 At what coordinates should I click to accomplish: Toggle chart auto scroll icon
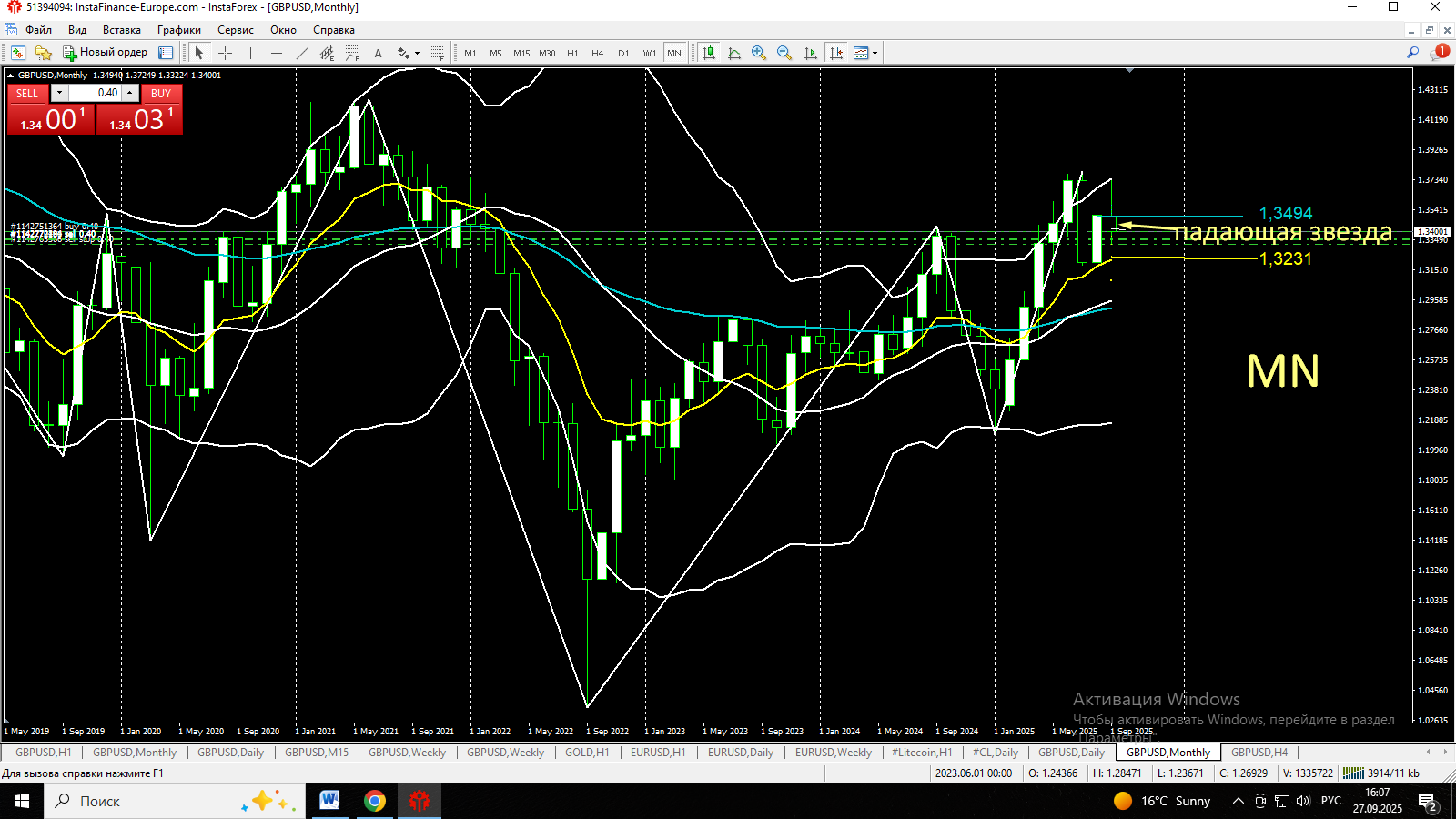tap(811, 53)
